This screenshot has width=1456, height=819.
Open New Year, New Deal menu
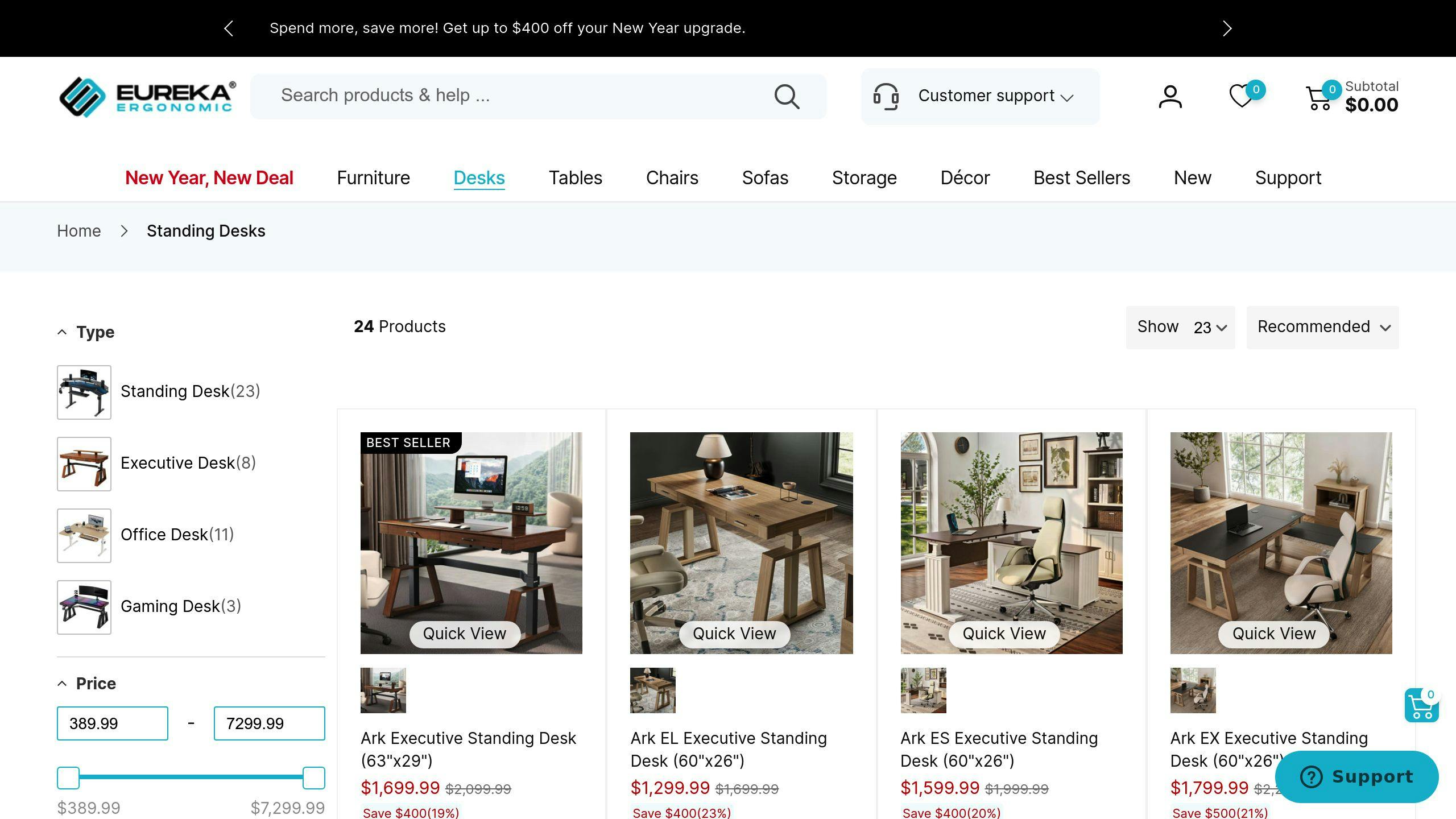209,178
